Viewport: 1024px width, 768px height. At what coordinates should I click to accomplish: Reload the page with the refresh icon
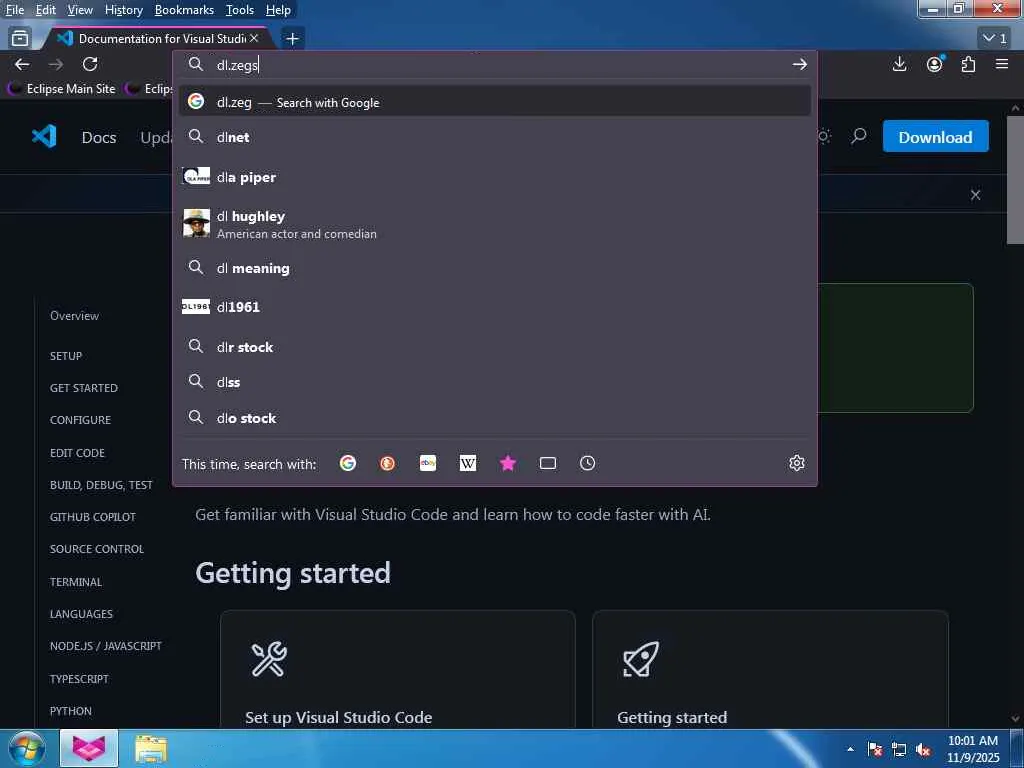point(90,64)
